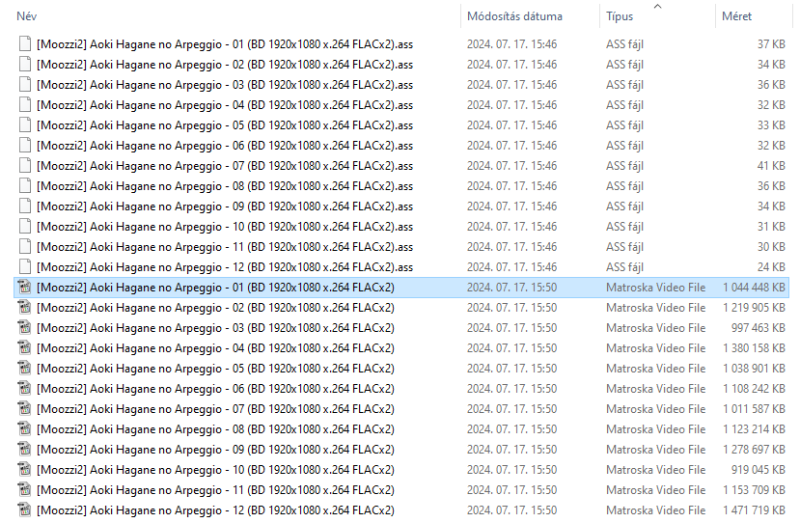This screenshot has height=523, width=800.
Task: Select subtitle file name Arpeggio - 03 .ass
Action: 224,85
